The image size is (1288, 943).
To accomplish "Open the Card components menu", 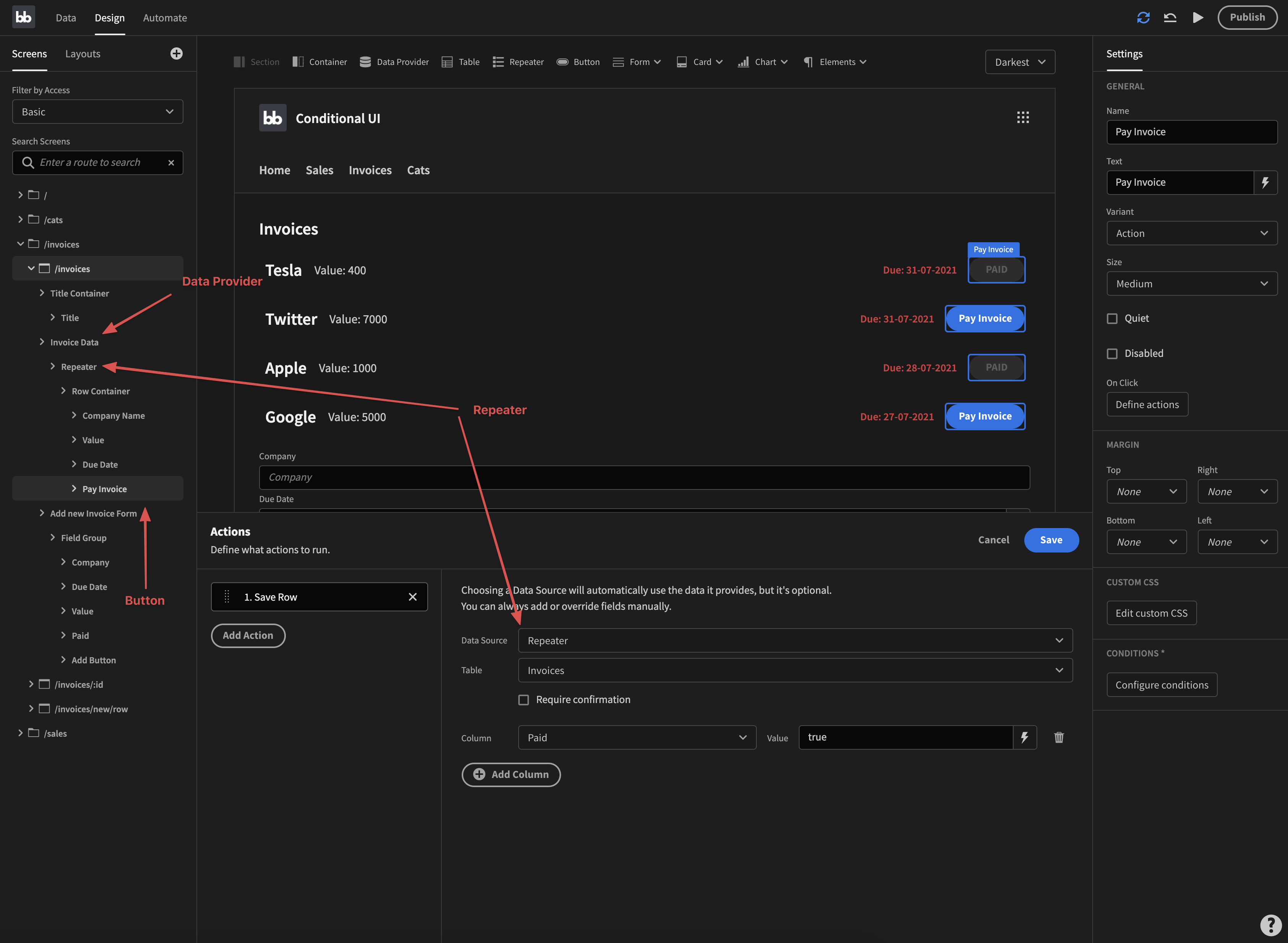I will coord(700,62).
